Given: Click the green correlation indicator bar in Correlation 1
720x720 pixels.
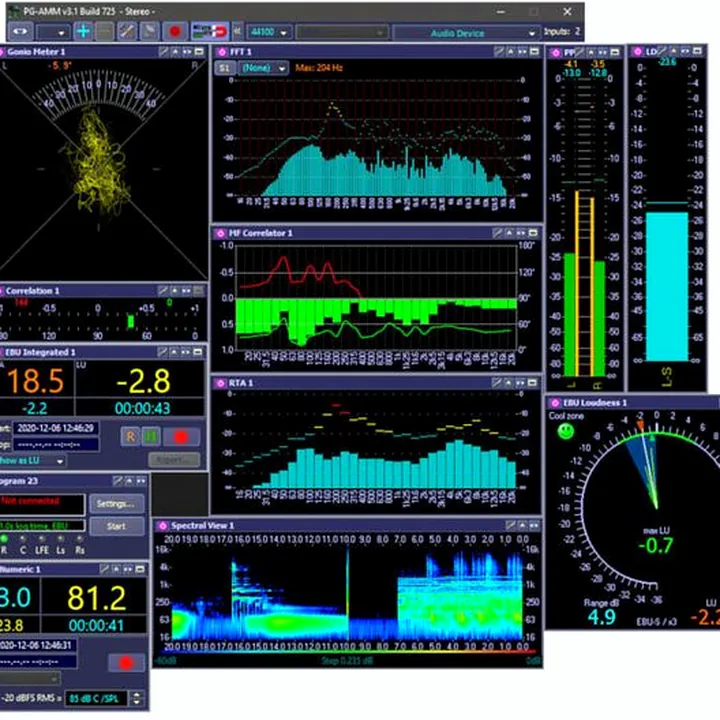Looking at the screenshot, I should tap(130, 321).
